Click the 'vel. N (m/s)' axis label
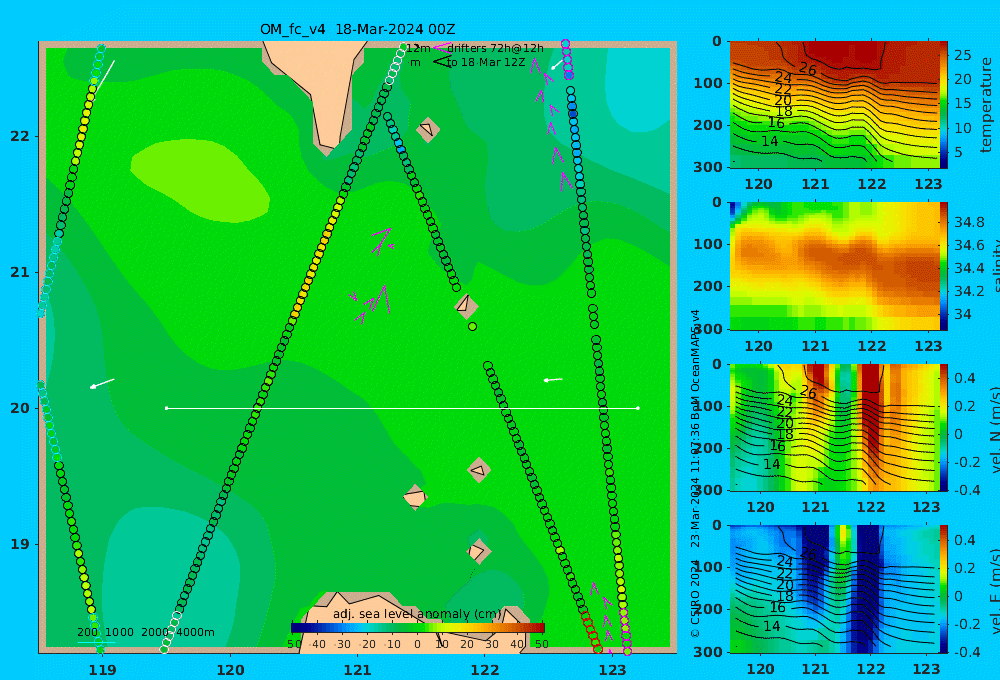 [994, 429]
